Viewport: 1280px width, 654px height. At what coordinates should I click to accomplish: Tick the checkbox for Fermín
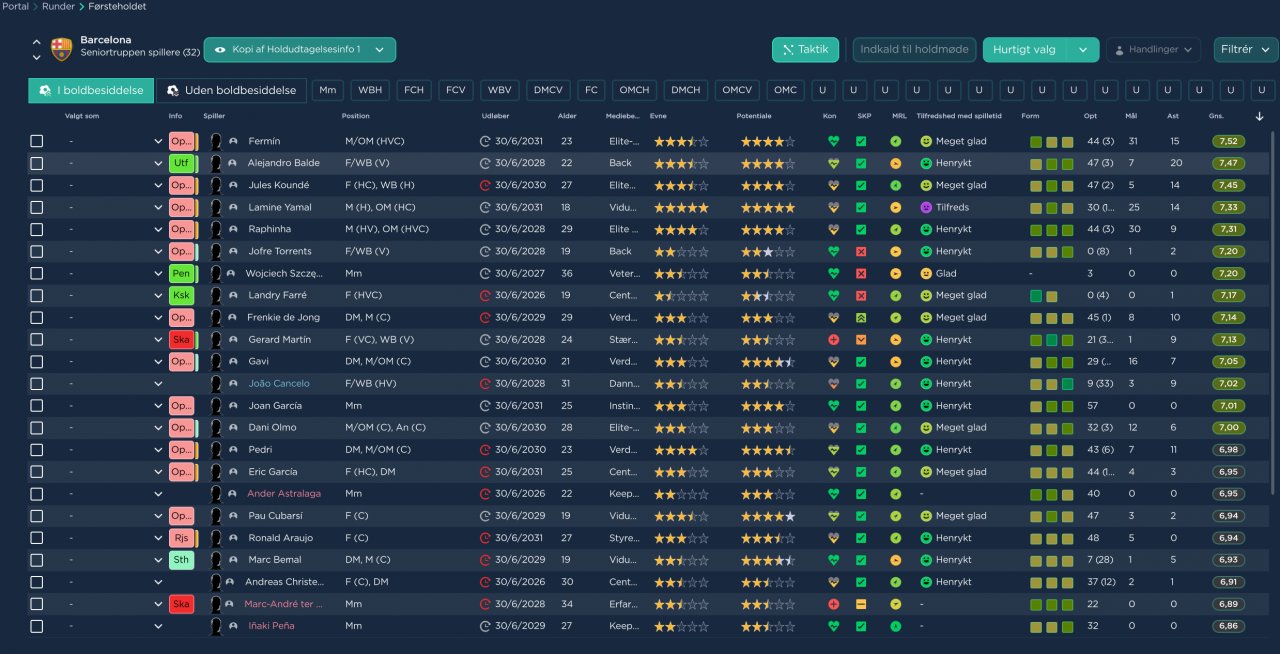pyautogui.click(x=37, y=141)
